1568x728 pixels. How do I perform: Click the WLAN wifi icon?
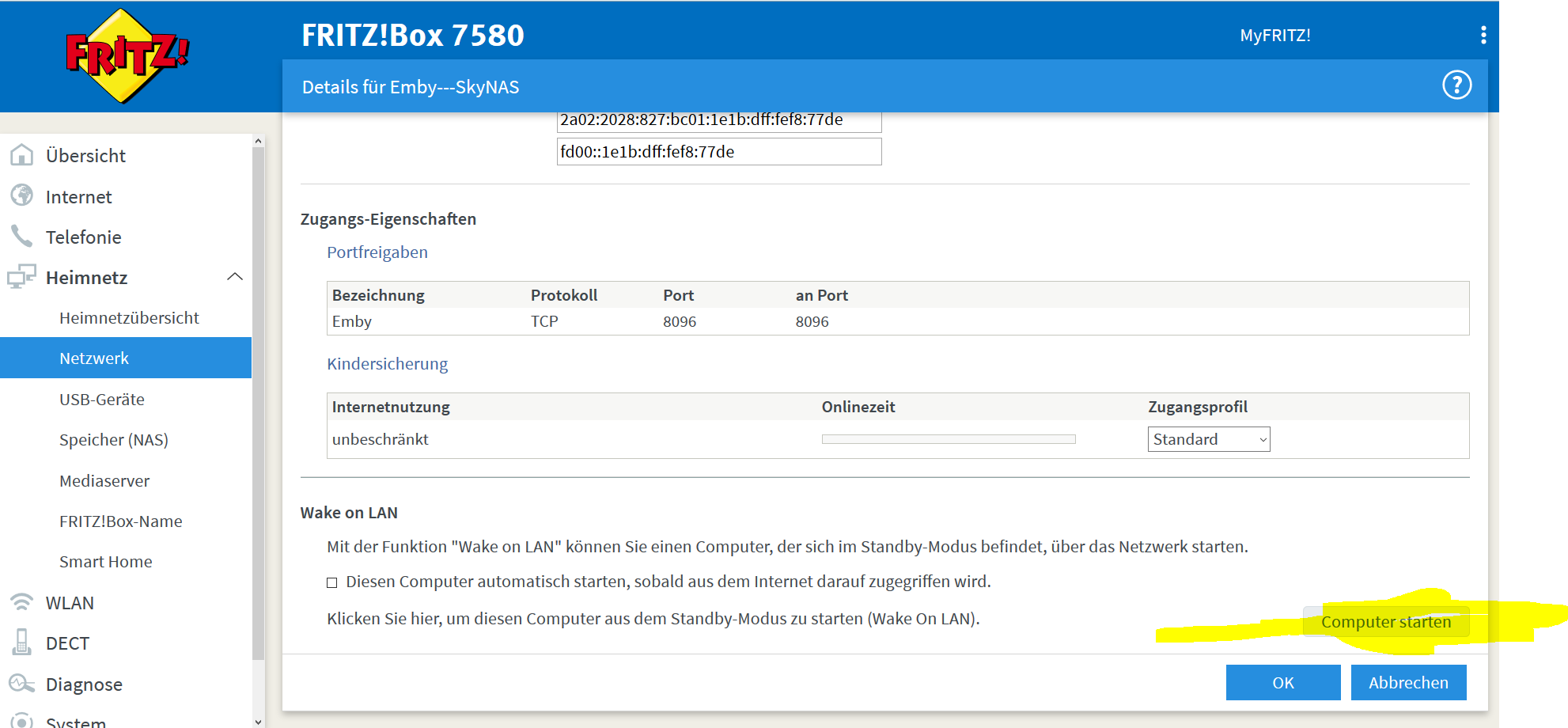(22, 602)
